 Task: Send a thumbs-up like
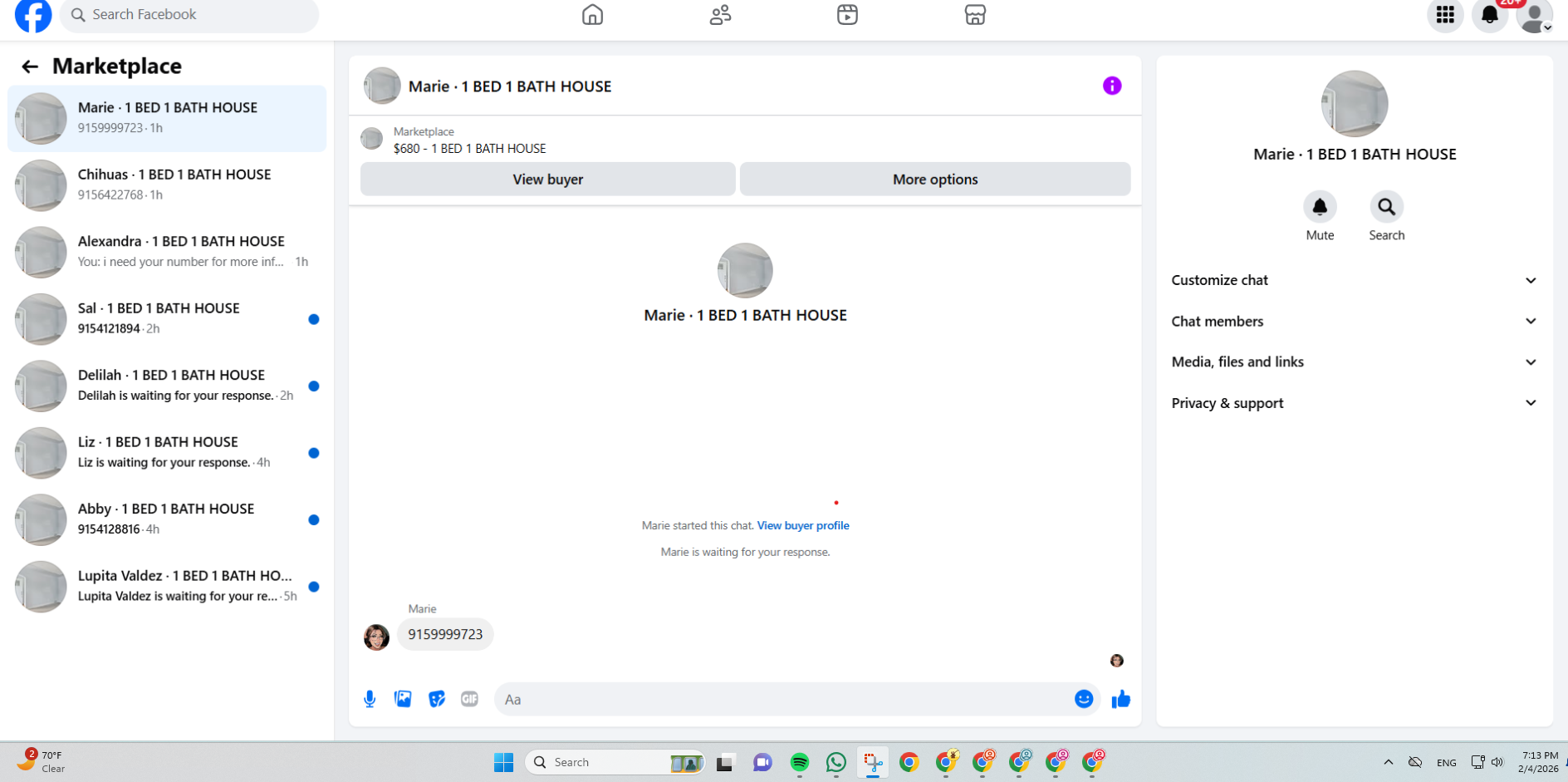click(x=1121, y=699)
